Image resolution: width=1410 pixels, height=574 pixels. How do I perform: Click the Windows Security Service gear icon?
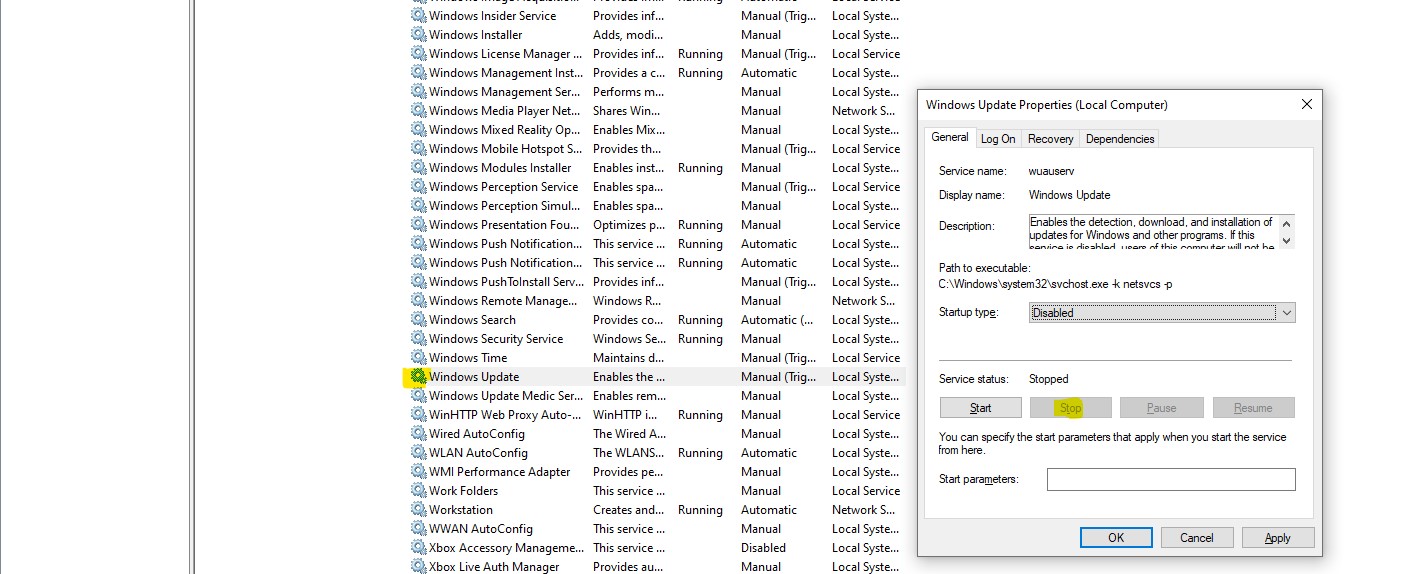[418, 339]
